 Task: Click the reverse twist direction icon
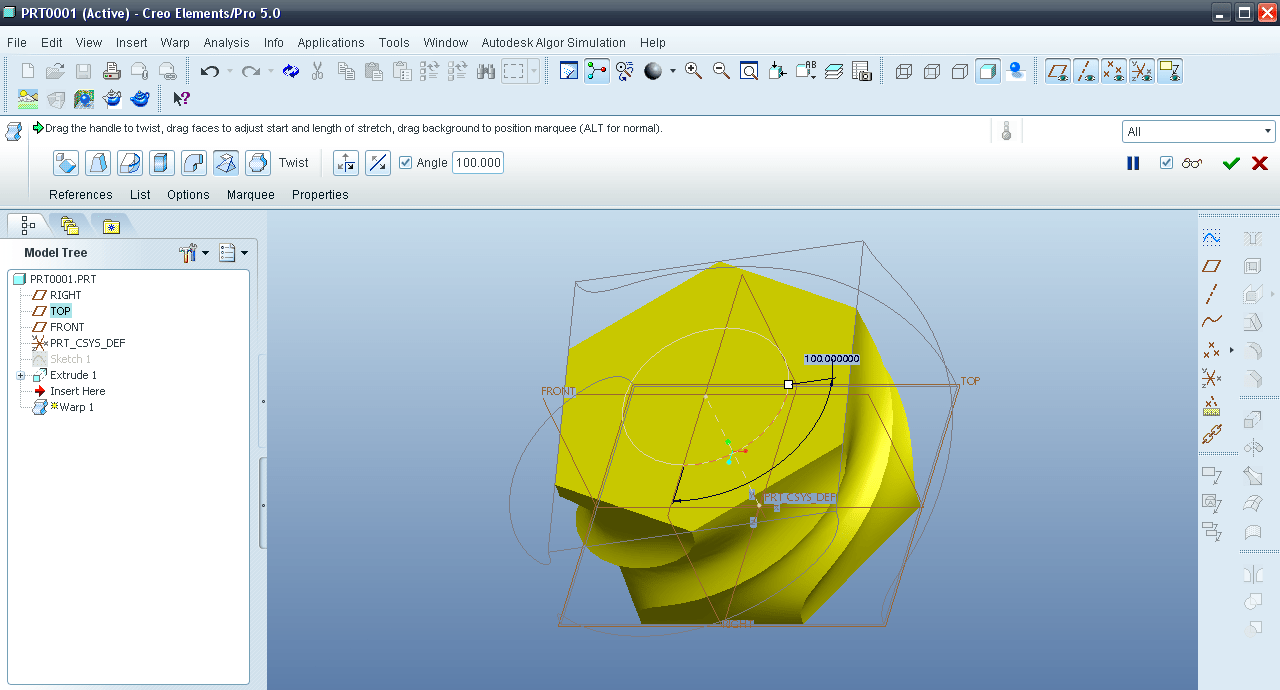point(378,163)
